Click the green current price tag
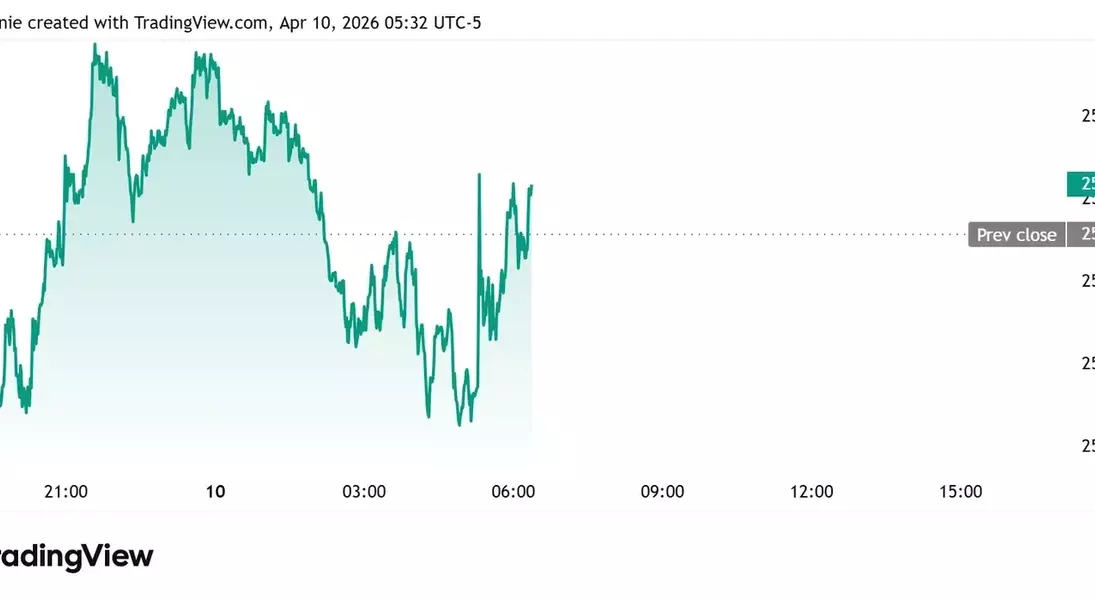Image resolution: width=1095 pixels, height=600 pixels. (1081, 184)
